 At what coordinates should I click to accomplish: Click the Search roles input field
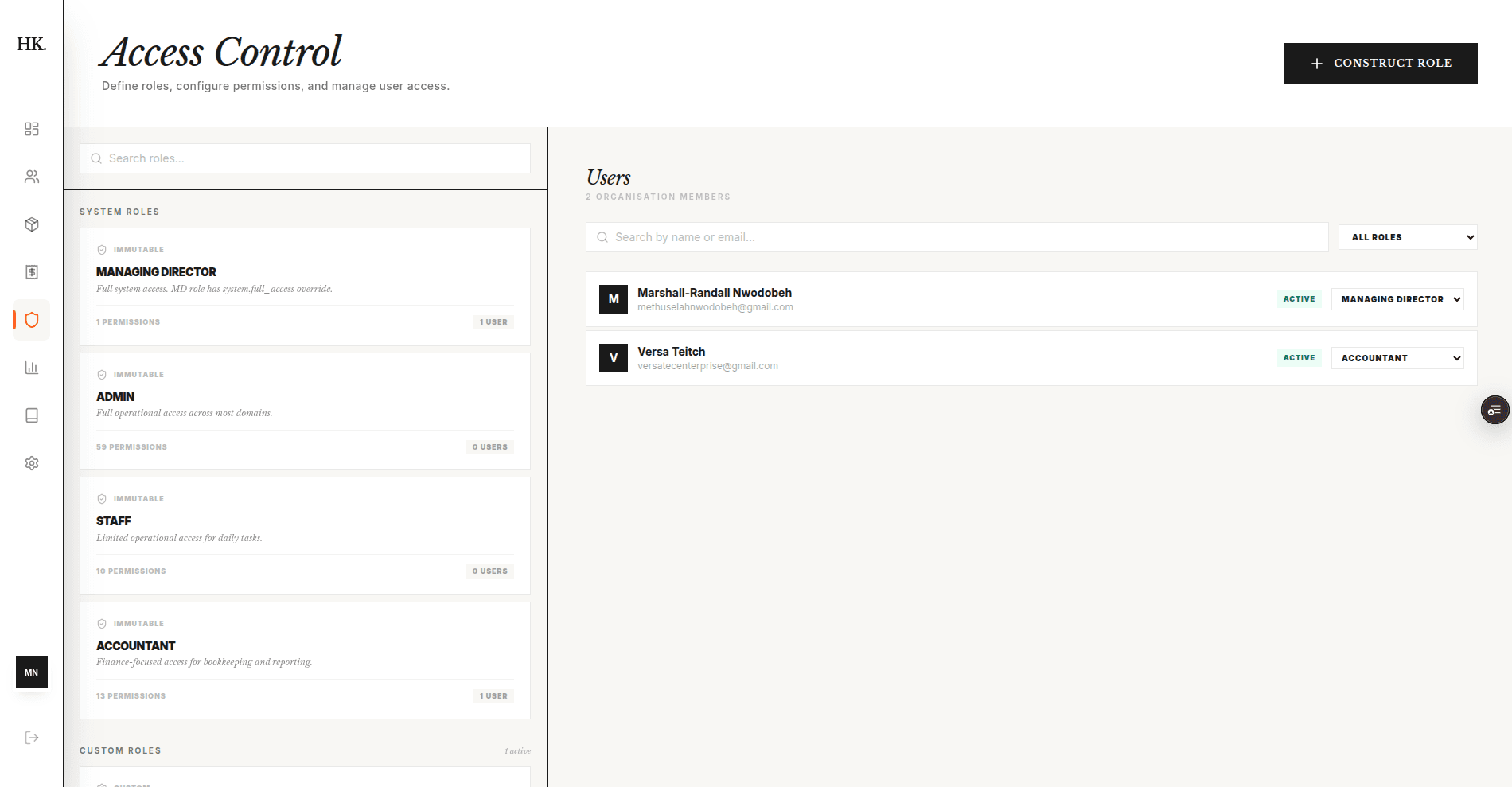coord(305,158)
